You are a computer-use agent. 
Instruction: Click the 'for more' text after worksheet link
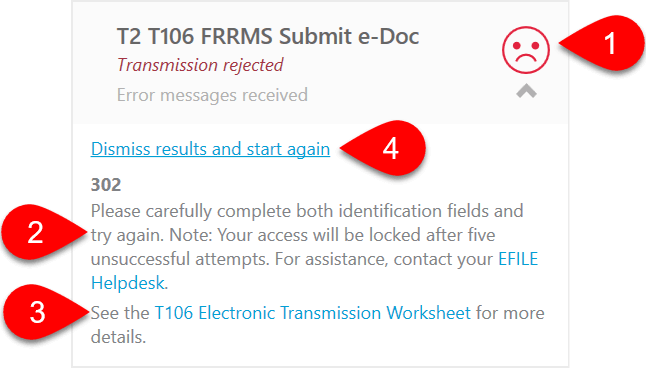(510, 313)
